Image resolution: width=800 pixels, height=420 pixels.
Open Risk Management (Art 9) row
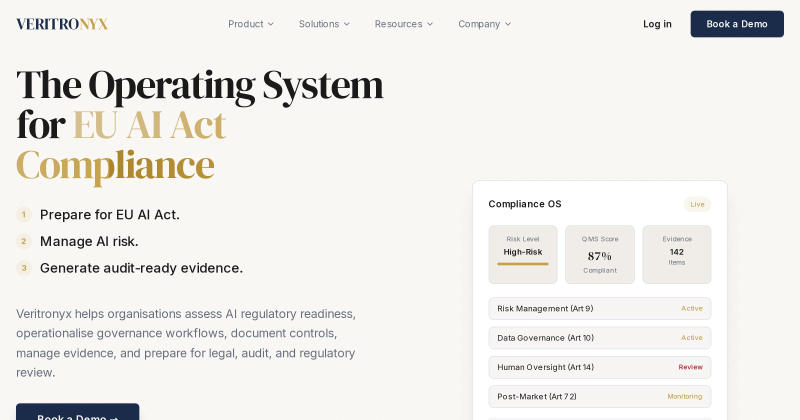coord(599,309)
